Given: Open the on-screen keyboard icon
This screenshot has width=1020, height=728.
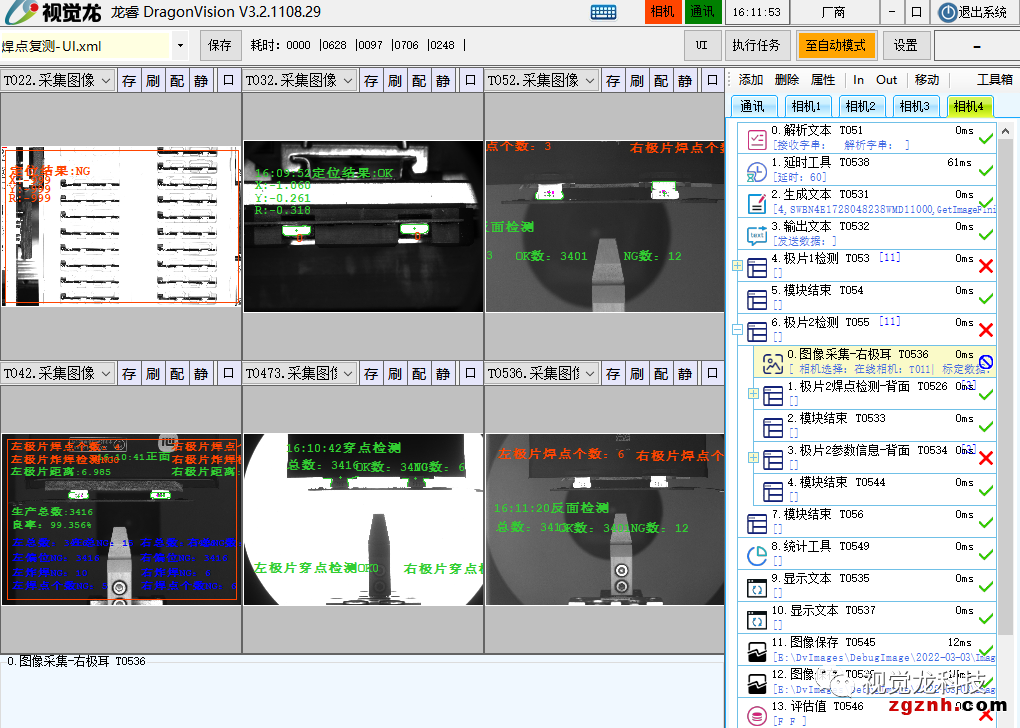Looking at the screenshot, I should (603, 12).
